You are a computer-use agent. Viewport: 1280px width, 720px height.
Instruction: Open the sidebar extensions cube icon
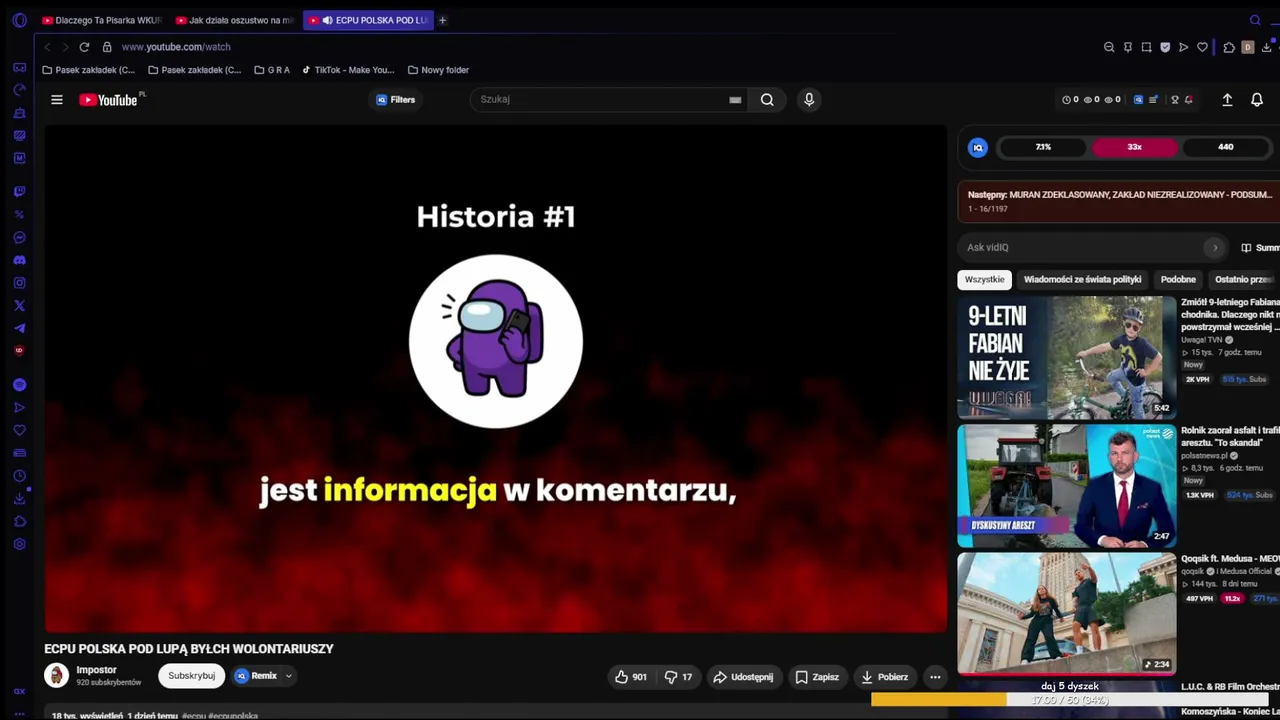pyautogui.click(x=19, y=521)
